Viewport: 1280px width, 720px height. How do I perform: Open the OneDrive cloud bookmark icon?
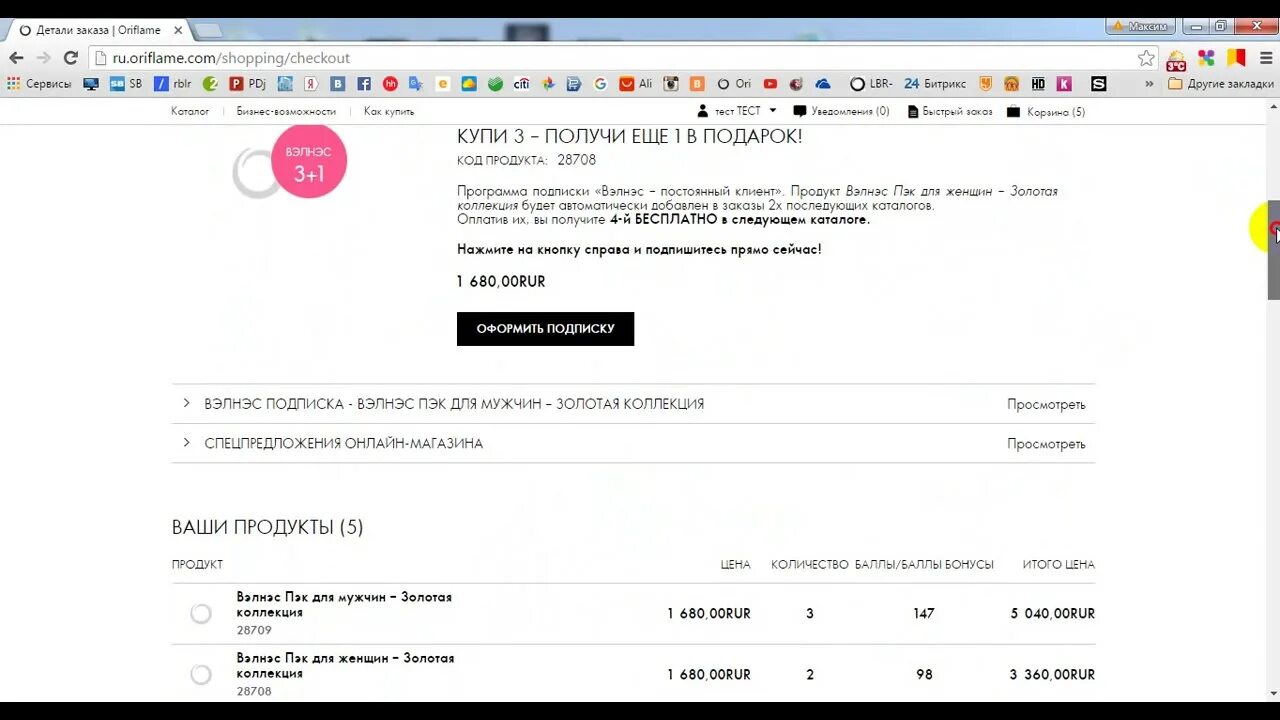point(822,84)
